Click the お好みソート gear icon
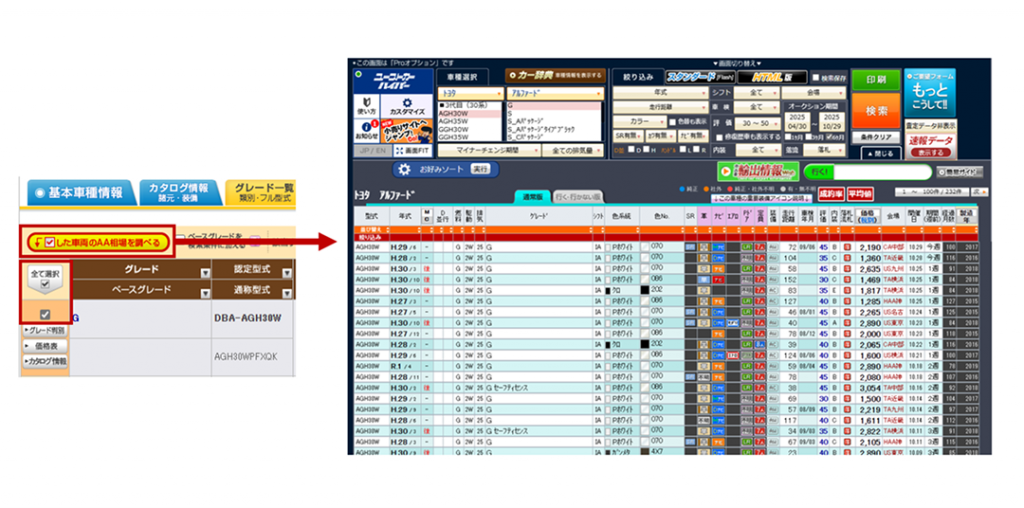The width and height of the screenshot is (1024, 508). 404,170
